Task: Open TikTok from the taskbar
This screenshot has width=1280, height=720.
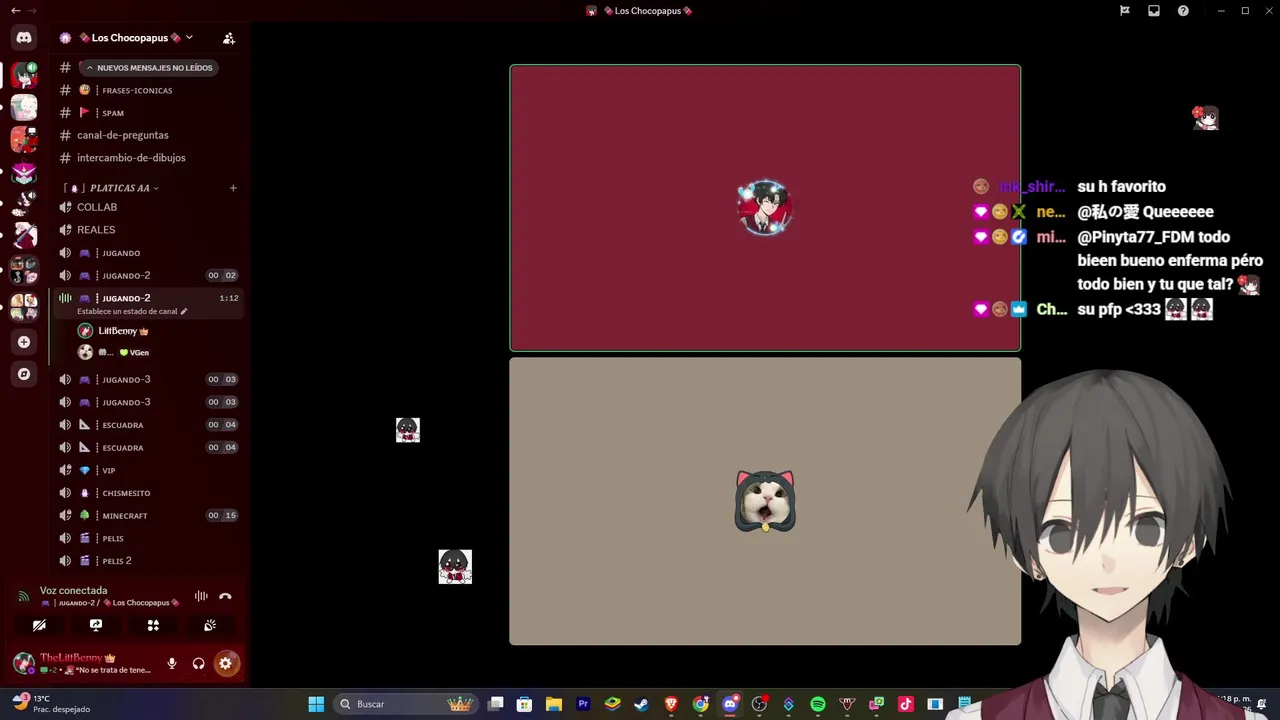Action: pos(906,704)
